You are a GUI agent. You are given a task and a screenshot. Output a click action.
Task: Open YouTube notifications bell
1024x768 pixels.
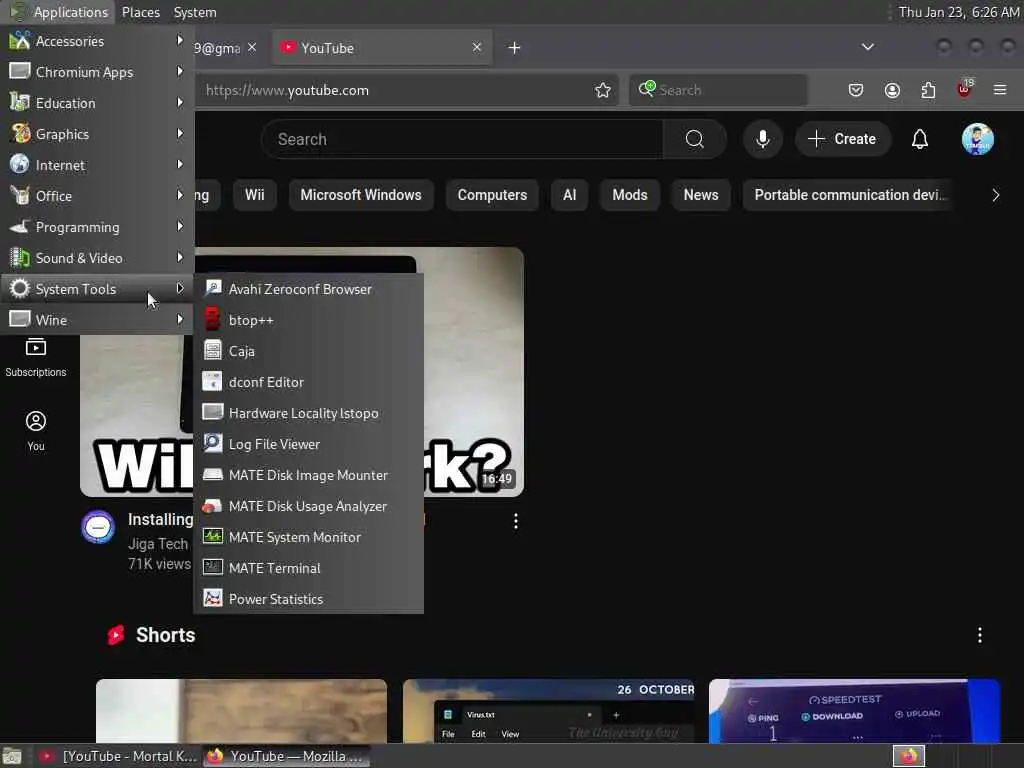[x=920, y=139]
